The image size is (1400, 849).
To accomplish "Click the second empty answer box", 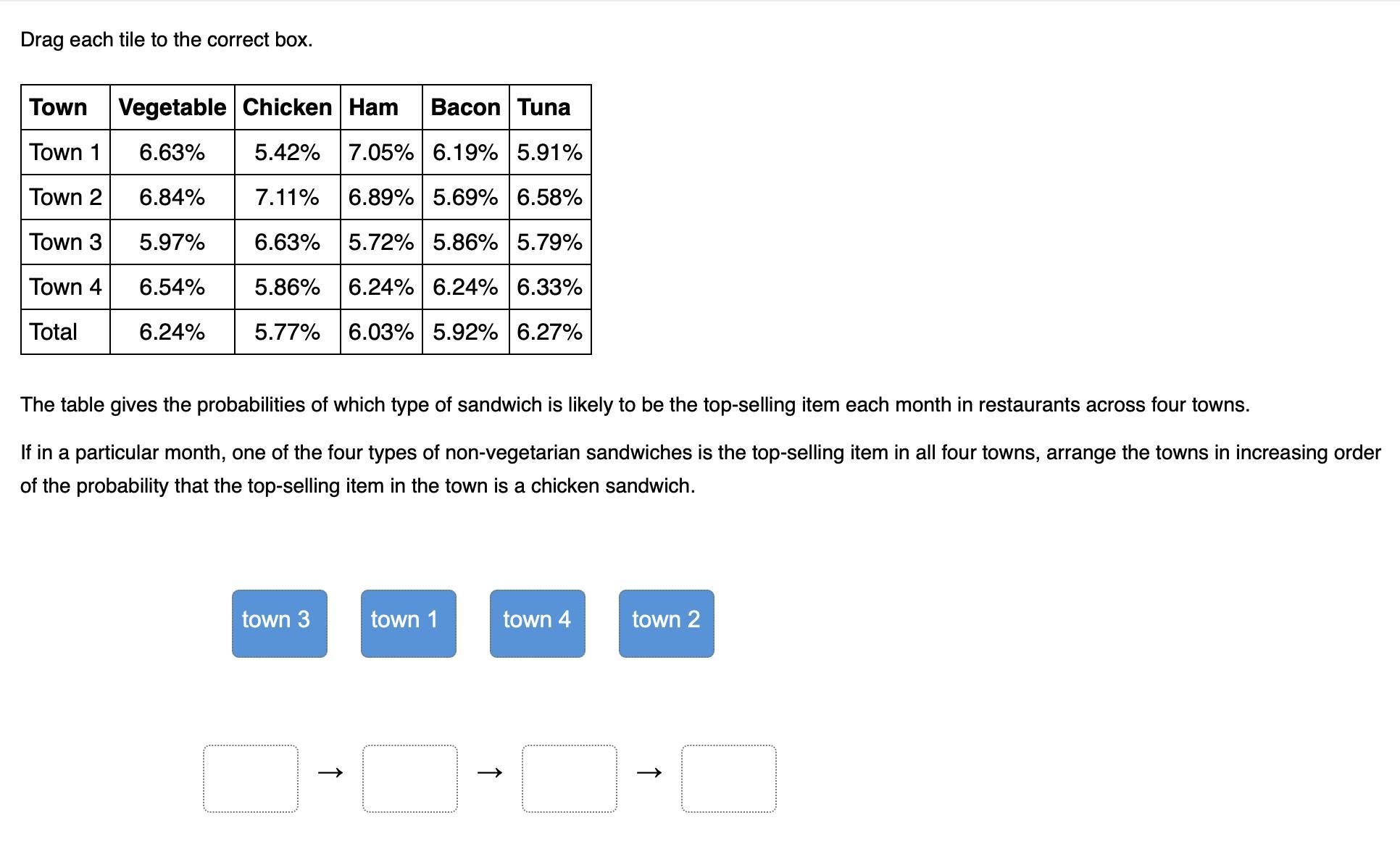I will [x=410, y=778].
